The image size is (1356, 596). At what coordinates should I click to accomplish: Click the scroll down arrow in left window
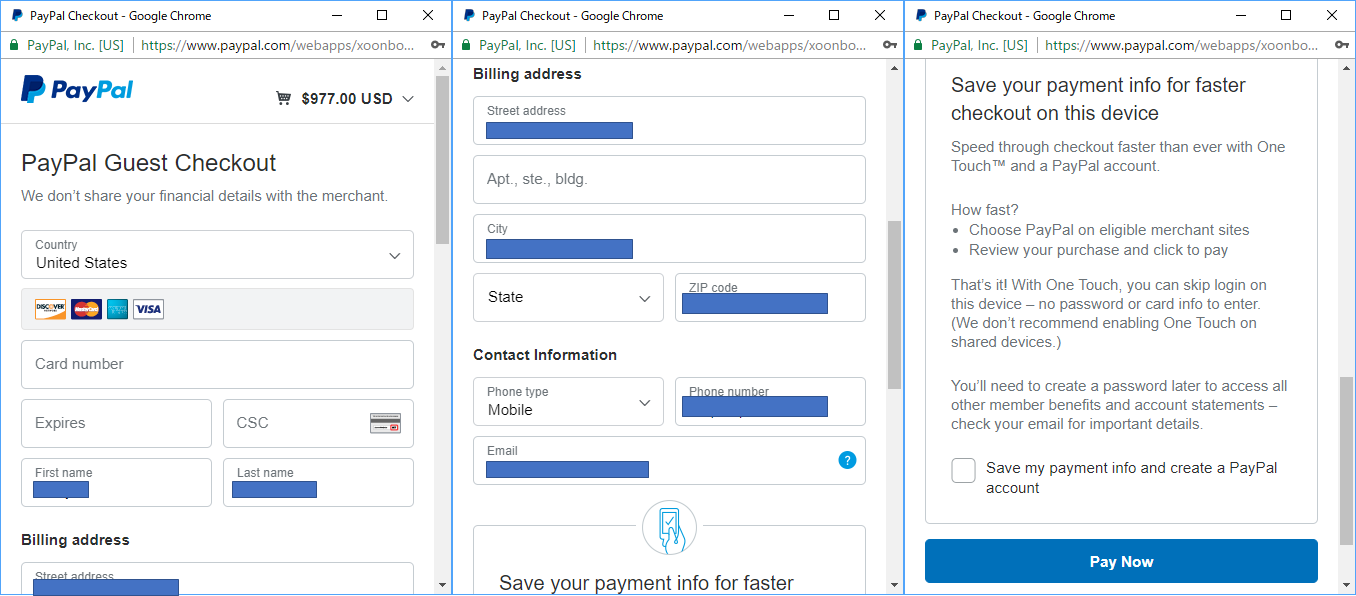tap(443, 584)
